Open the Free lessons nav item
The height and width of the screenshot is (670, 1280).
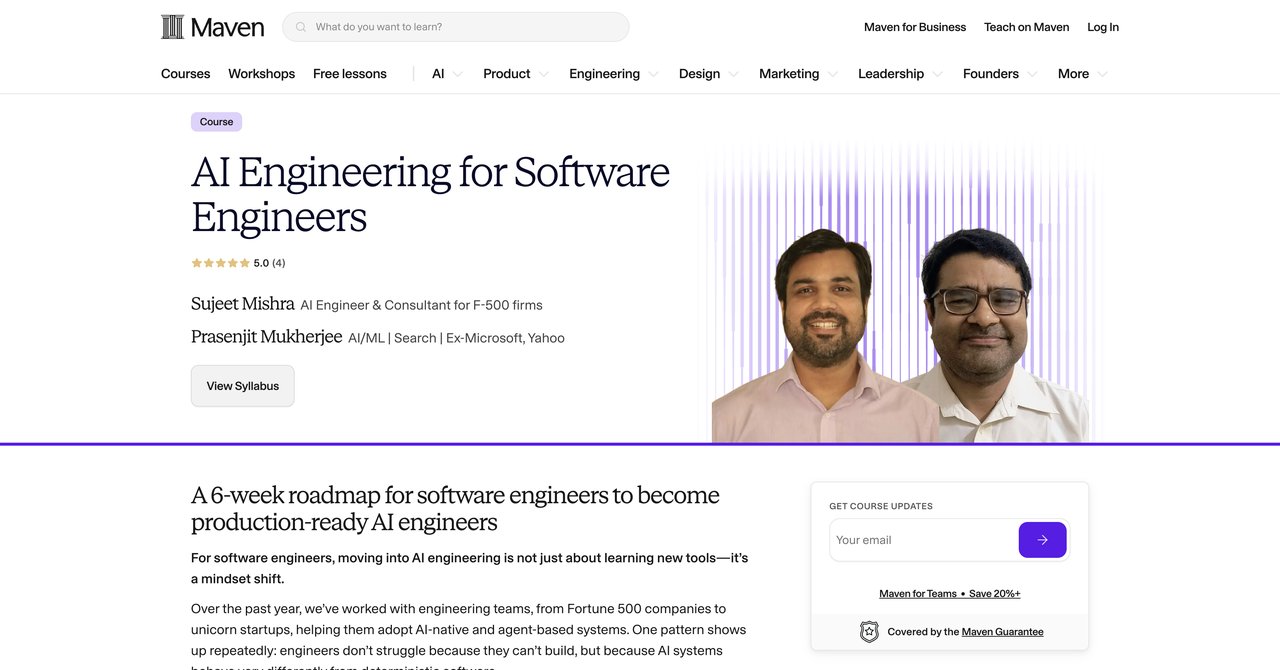point(350,74)
